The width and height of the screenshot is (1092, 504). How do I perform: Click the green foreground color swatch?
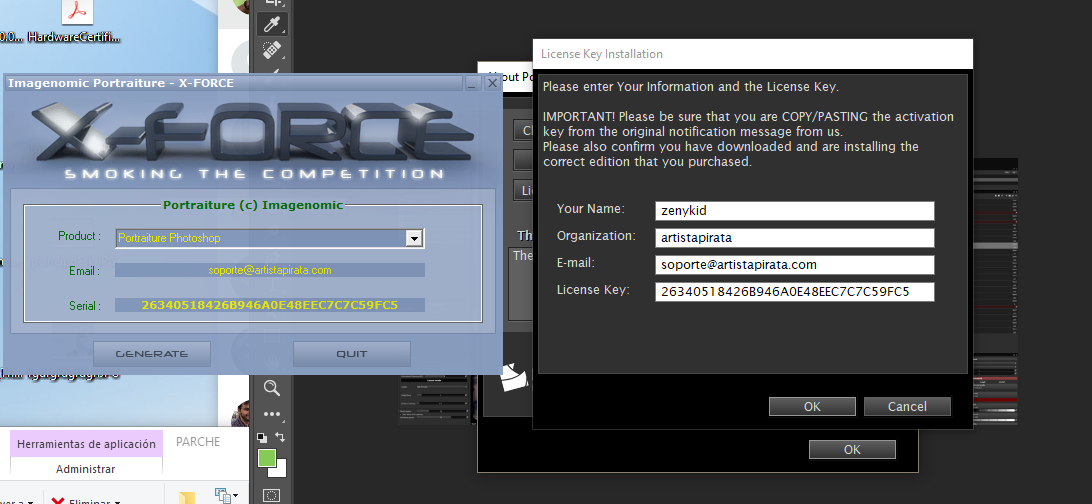pos(266,458)
